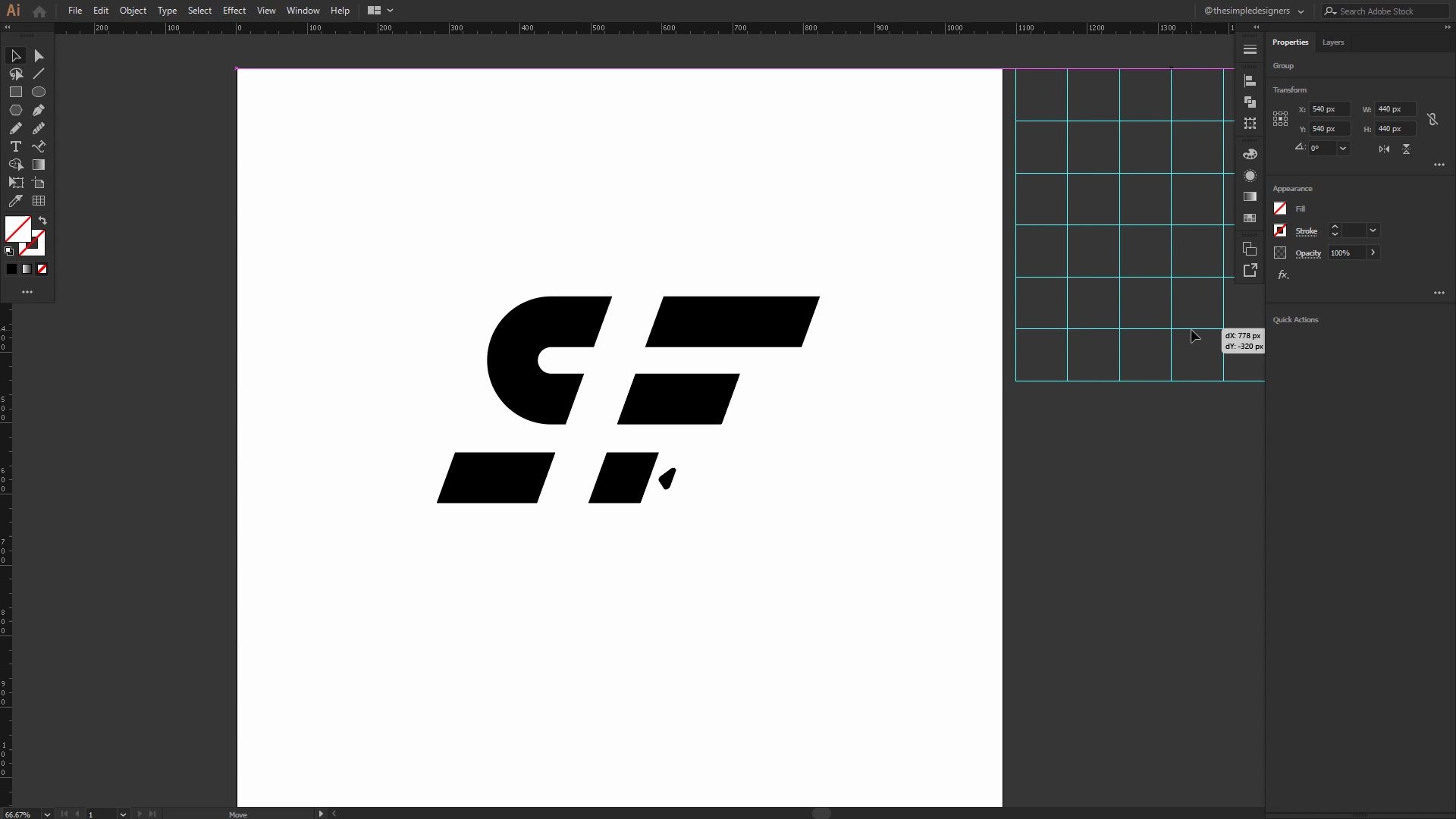
Task: Select the Direct Selection tool
Action: click(x=39, y=55)
